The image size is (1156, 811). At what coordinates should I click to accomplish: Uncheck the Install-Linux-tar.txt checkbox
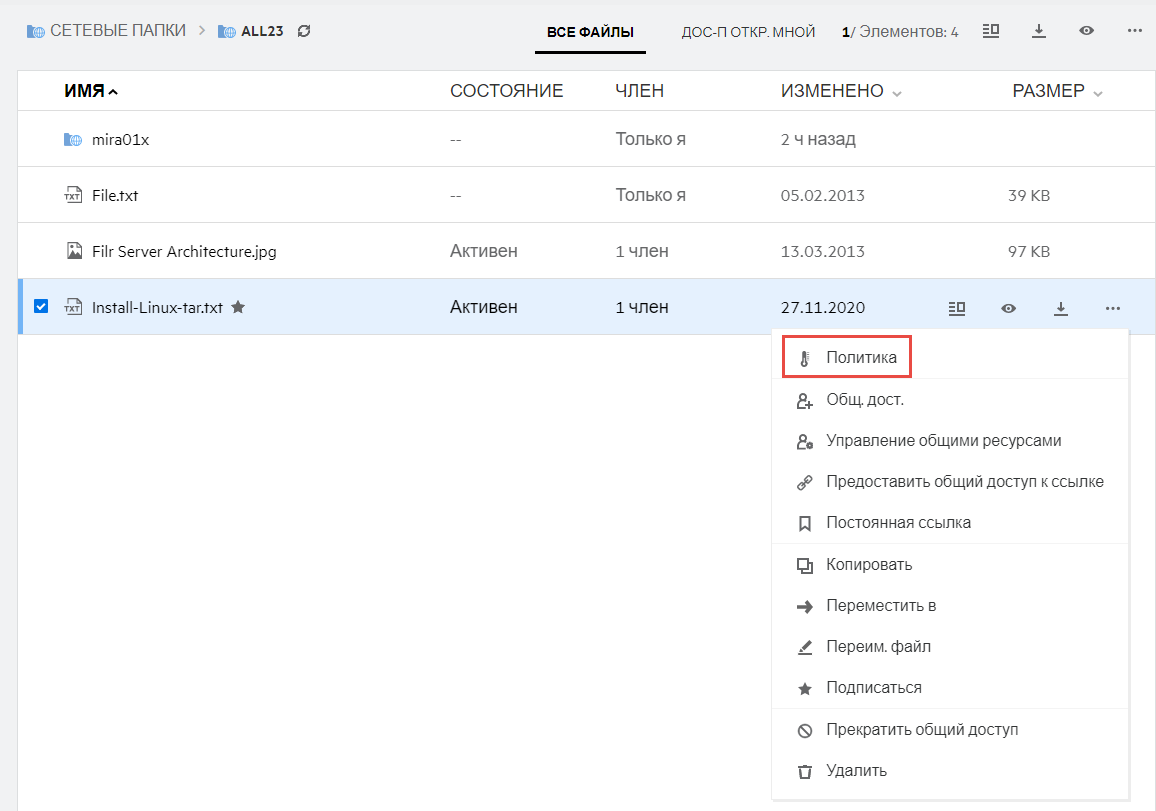41,306
